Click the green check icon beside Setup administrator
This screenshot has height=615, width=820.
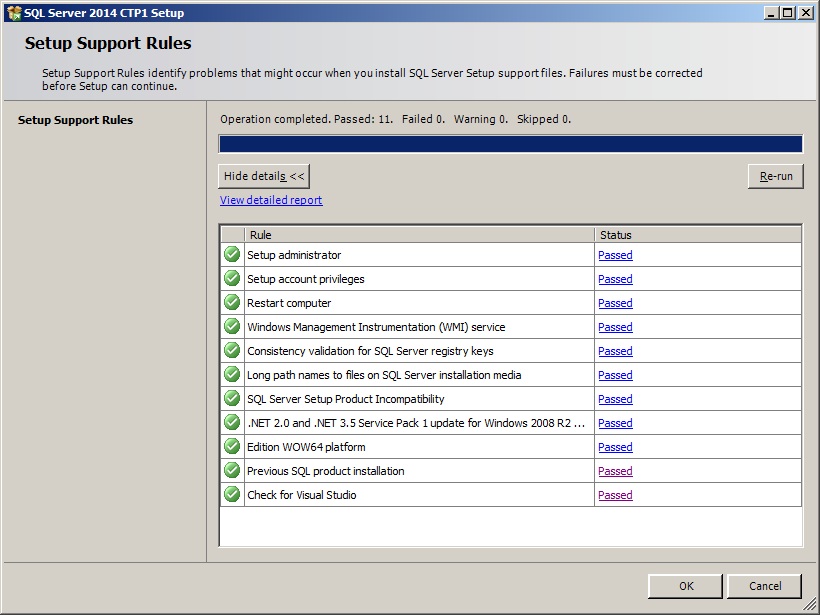coord(232,255)
